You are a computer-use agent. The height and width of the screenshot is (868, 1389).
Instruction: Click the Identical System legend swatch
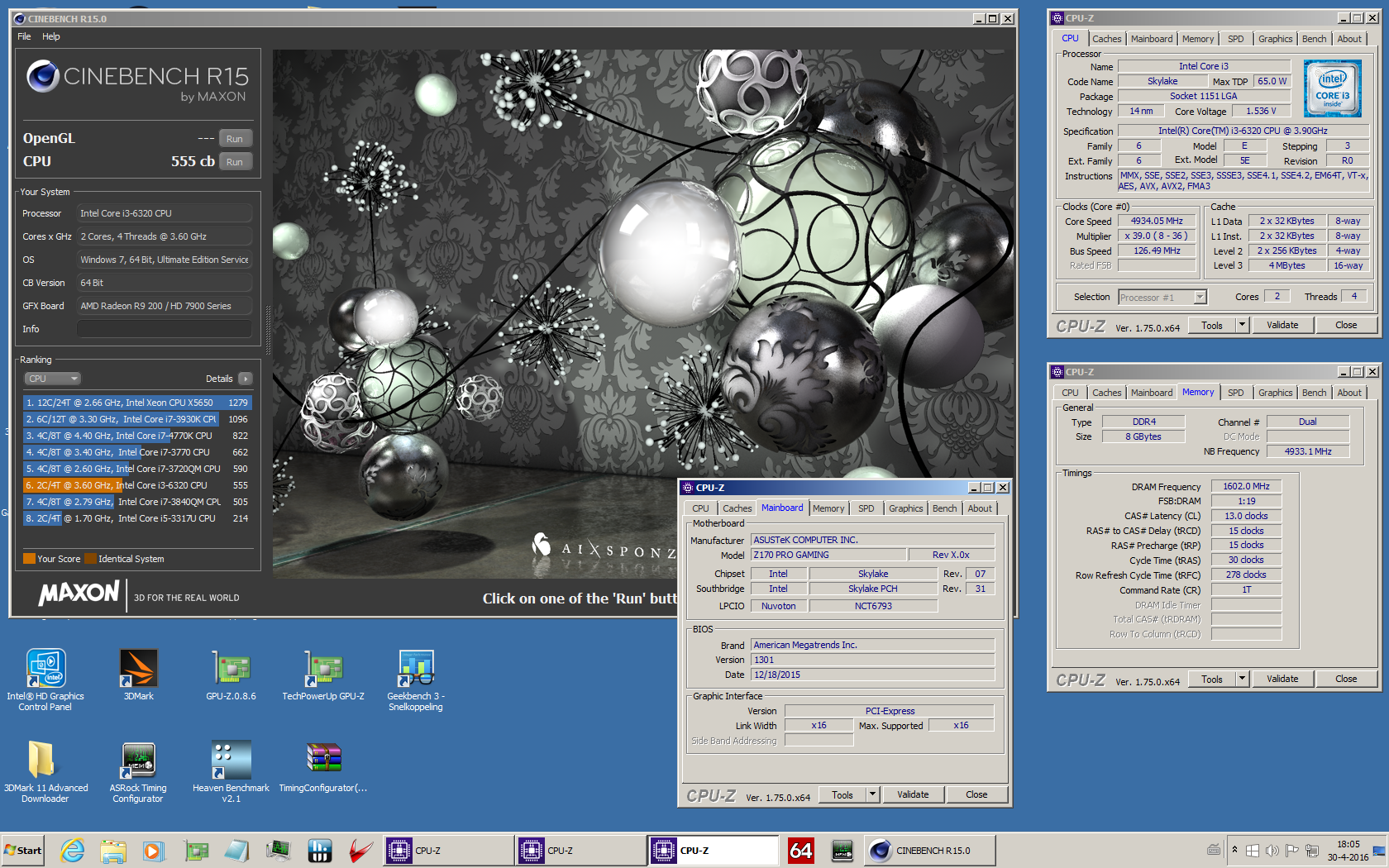(90, 559)
